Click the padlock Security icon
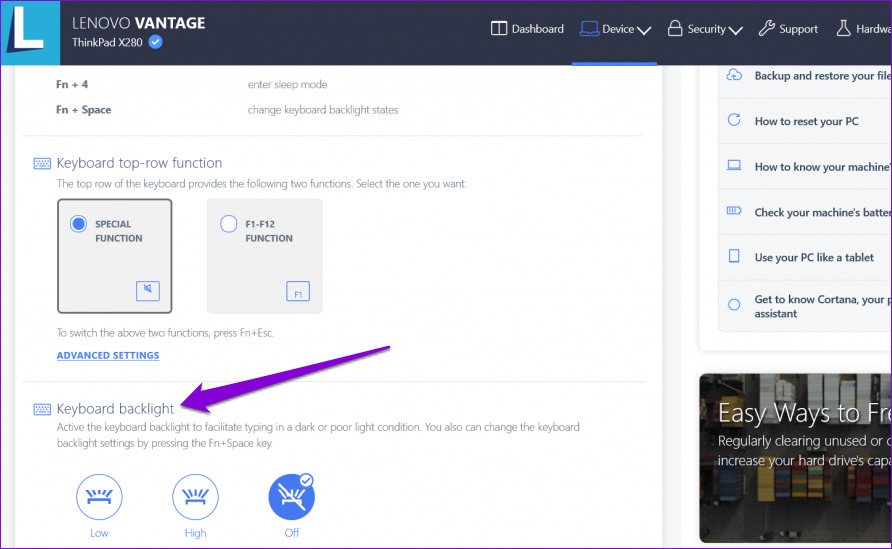This screenshot has height=549, width=892. click(675, 28)
